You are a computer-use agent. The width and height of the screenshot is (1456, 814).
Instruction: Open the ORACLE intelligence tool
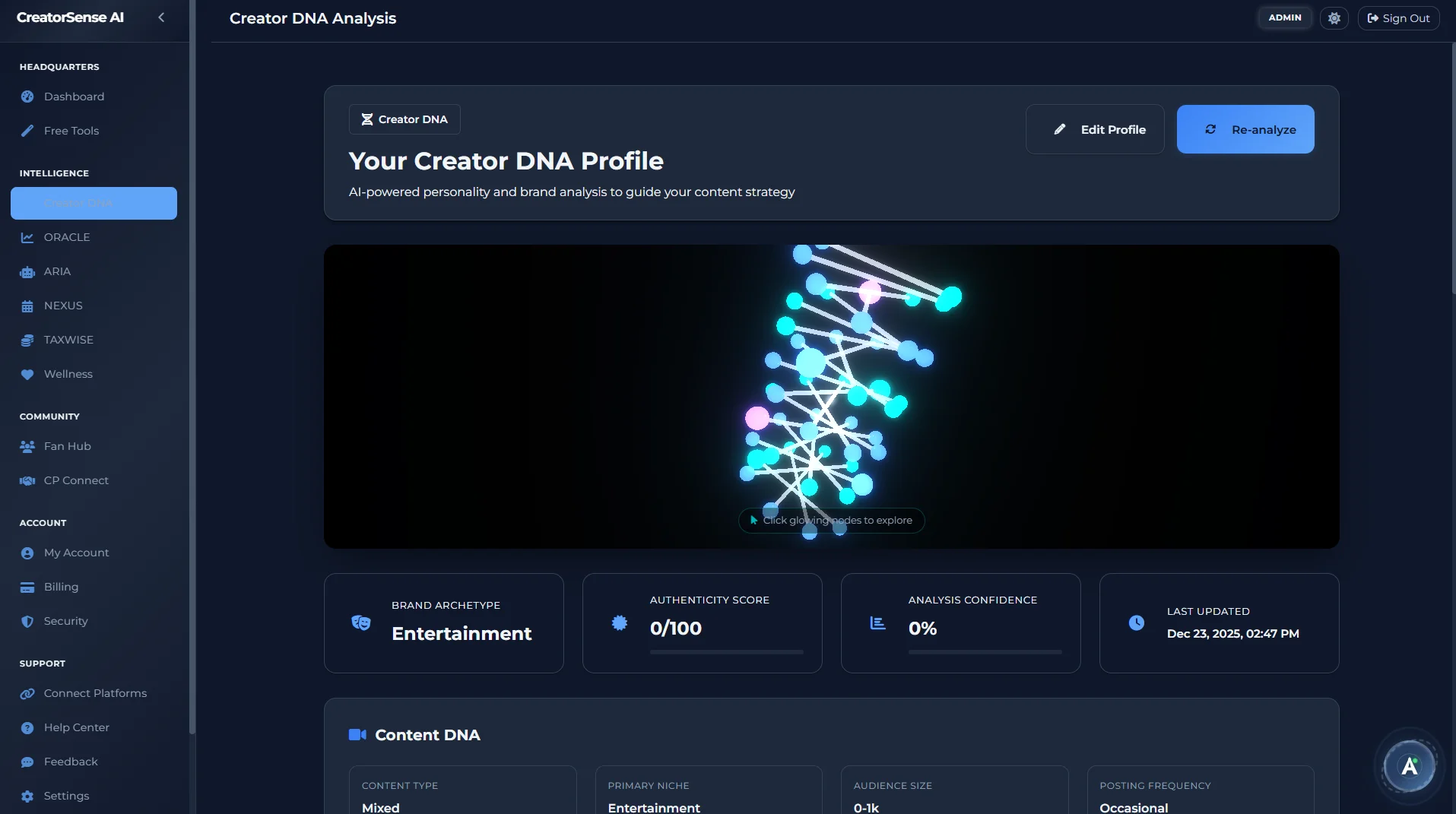(67, 237)
